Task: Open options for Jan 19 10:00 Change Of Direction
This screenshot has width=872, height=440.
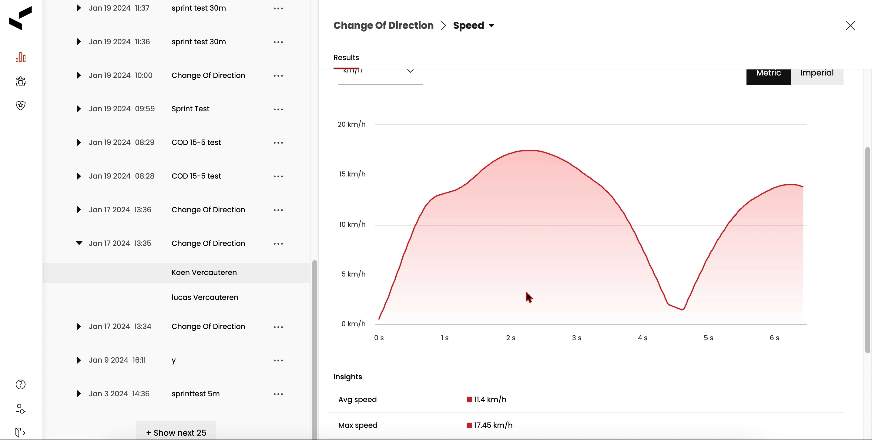Action: point(278,76)
